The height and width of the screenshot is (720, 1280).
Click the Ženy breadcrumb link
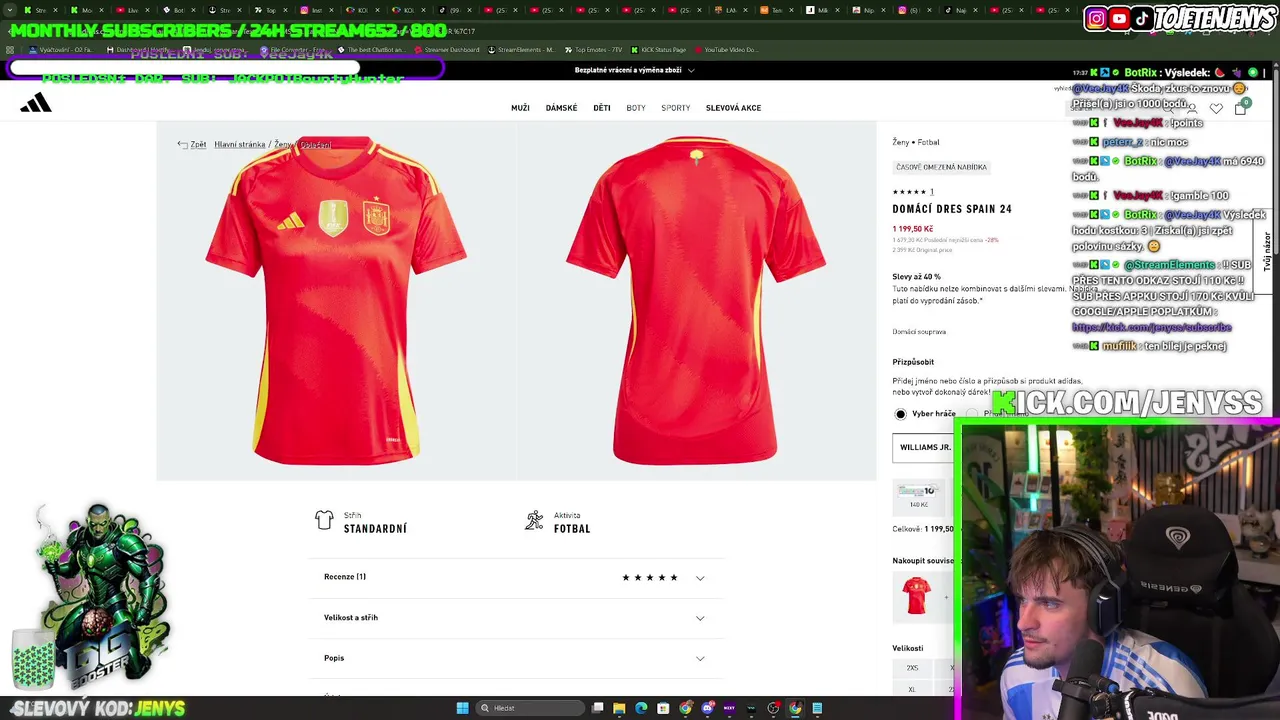283,144
